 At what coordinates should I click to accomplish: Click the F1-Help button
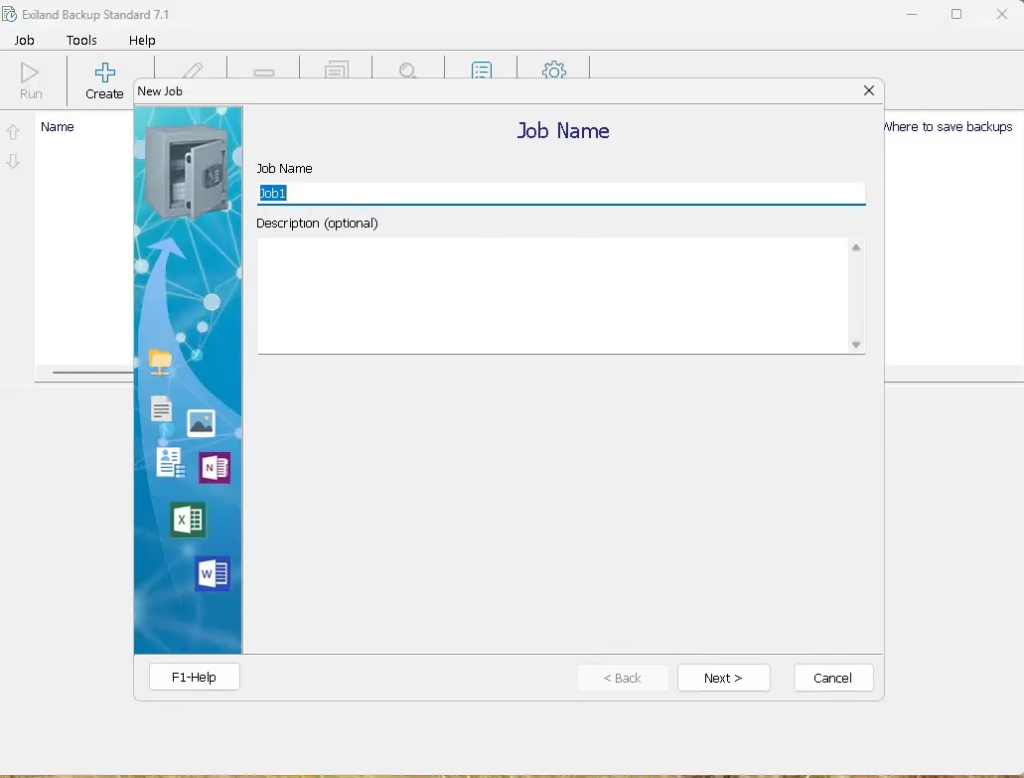coord(194,677)
